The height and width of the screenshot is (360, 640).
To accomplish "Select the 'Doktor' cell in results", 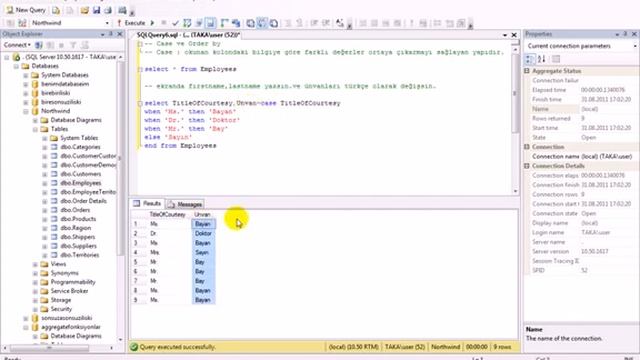I will pos(203,233).
